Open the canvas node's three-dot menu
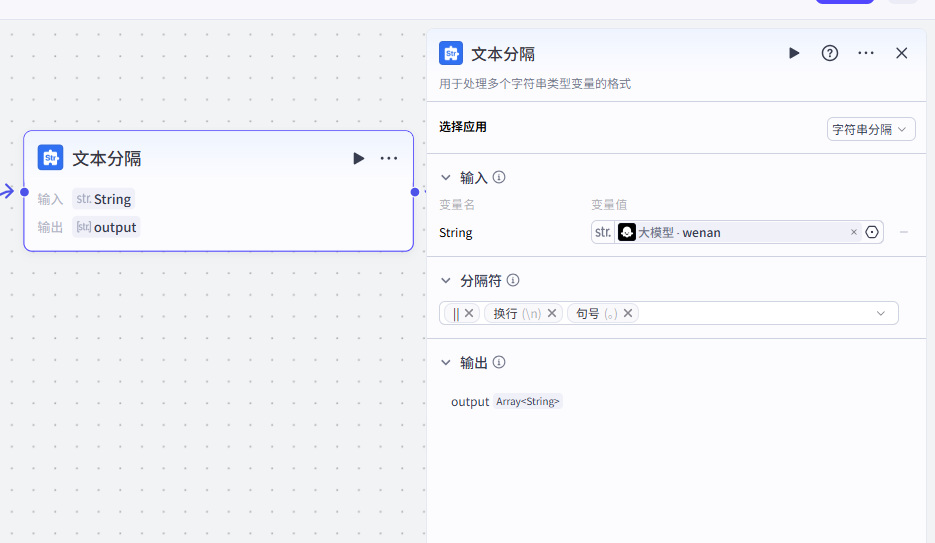The height and width of the screenshot is (543, 935). click(389, 158)
